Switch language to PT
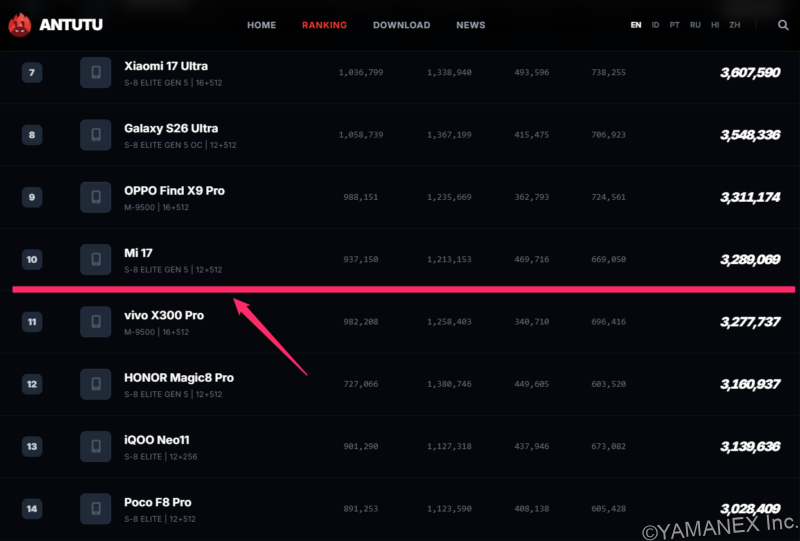Image resolution: width=800 pixels, height=541 pixels. 674,25
